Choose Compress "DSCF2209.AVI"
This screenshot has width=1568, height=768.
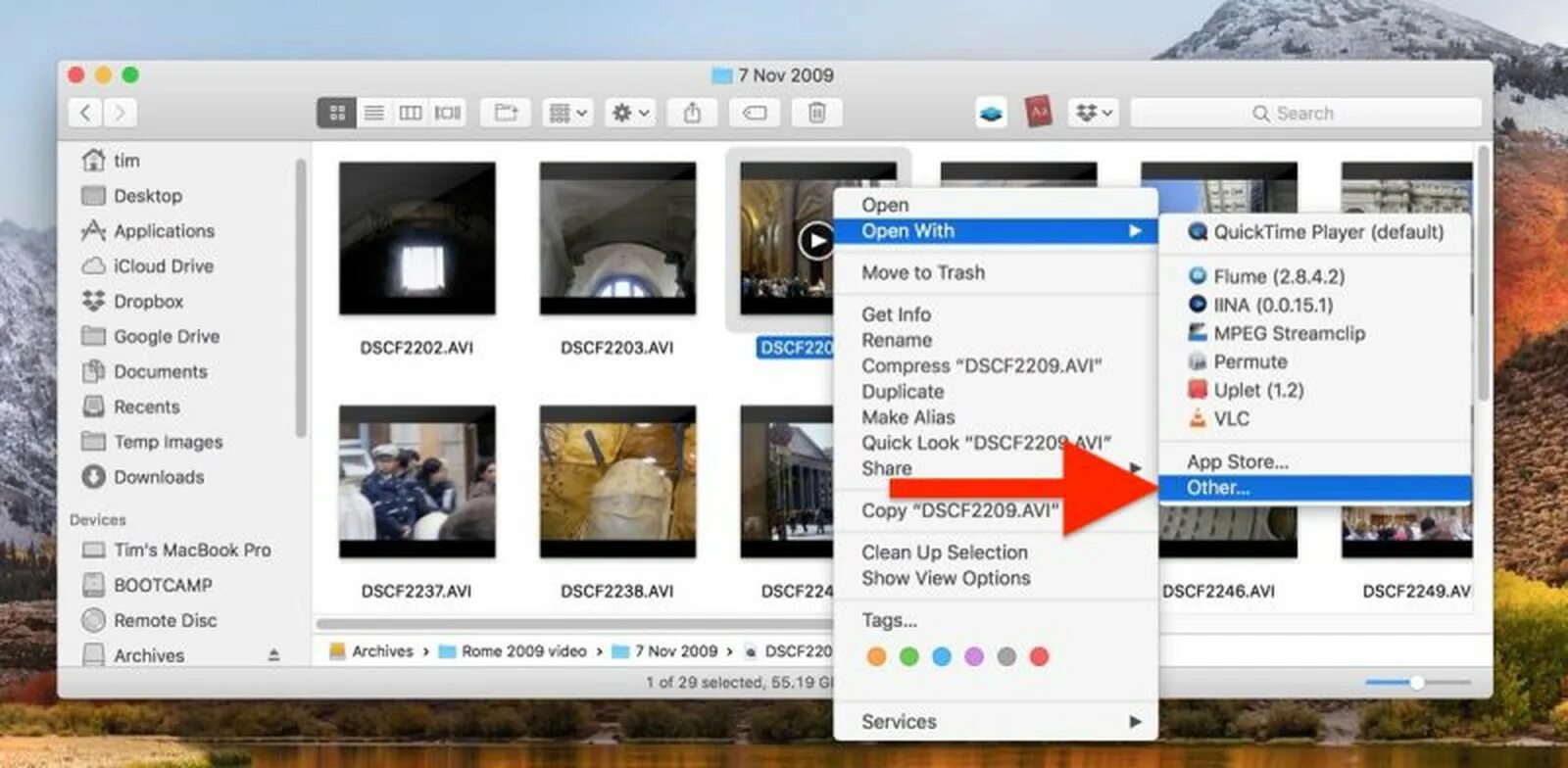(x=981, y=365)
